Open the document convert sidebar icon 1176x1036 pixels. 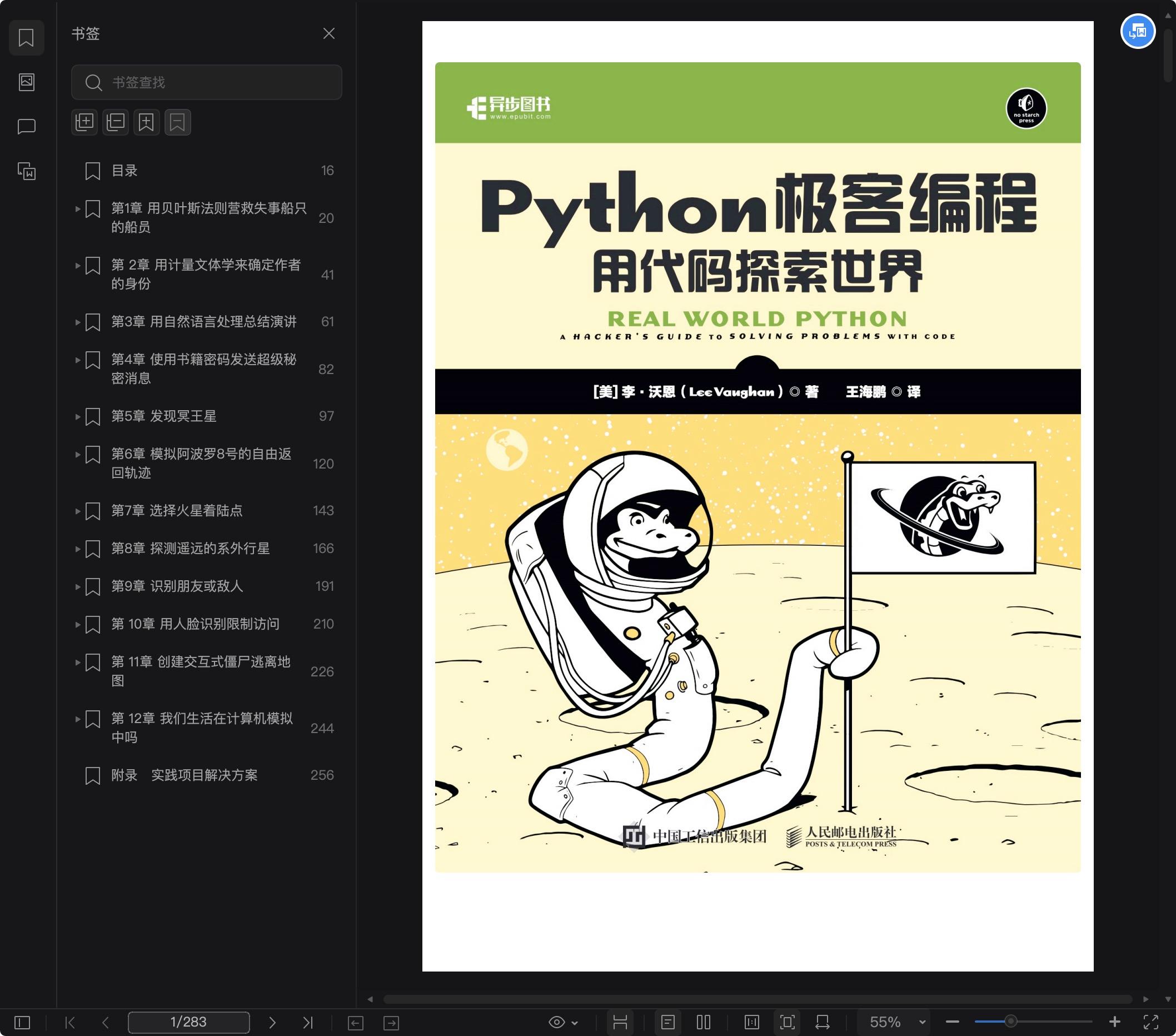pyautogui.click(x=27, y=171)
